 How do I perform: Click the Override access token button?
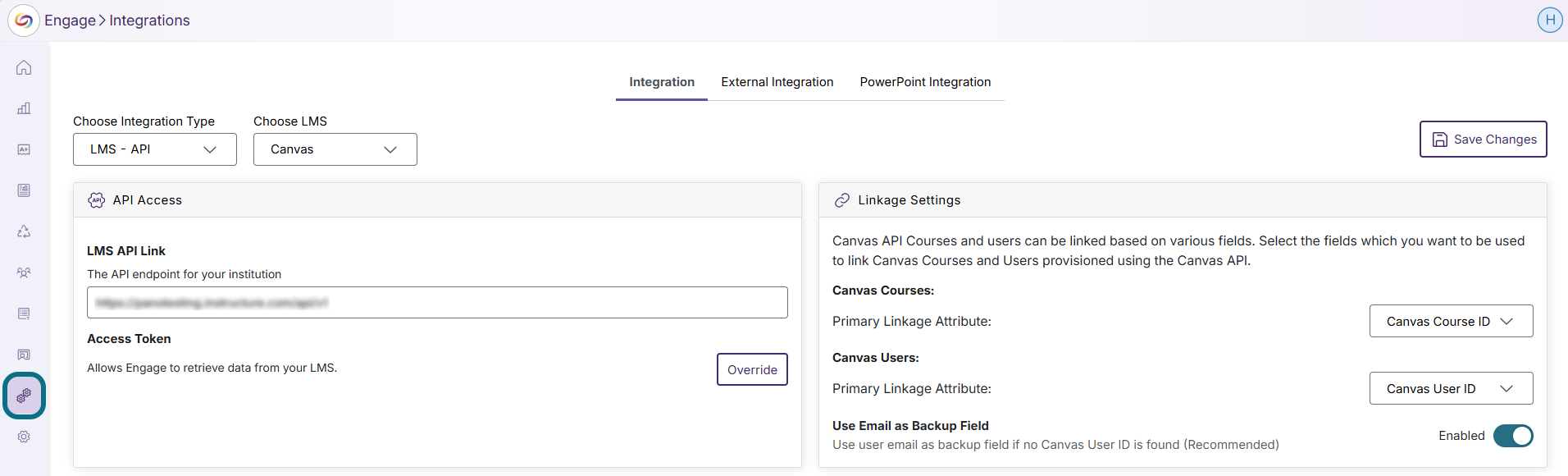(752, 369)
